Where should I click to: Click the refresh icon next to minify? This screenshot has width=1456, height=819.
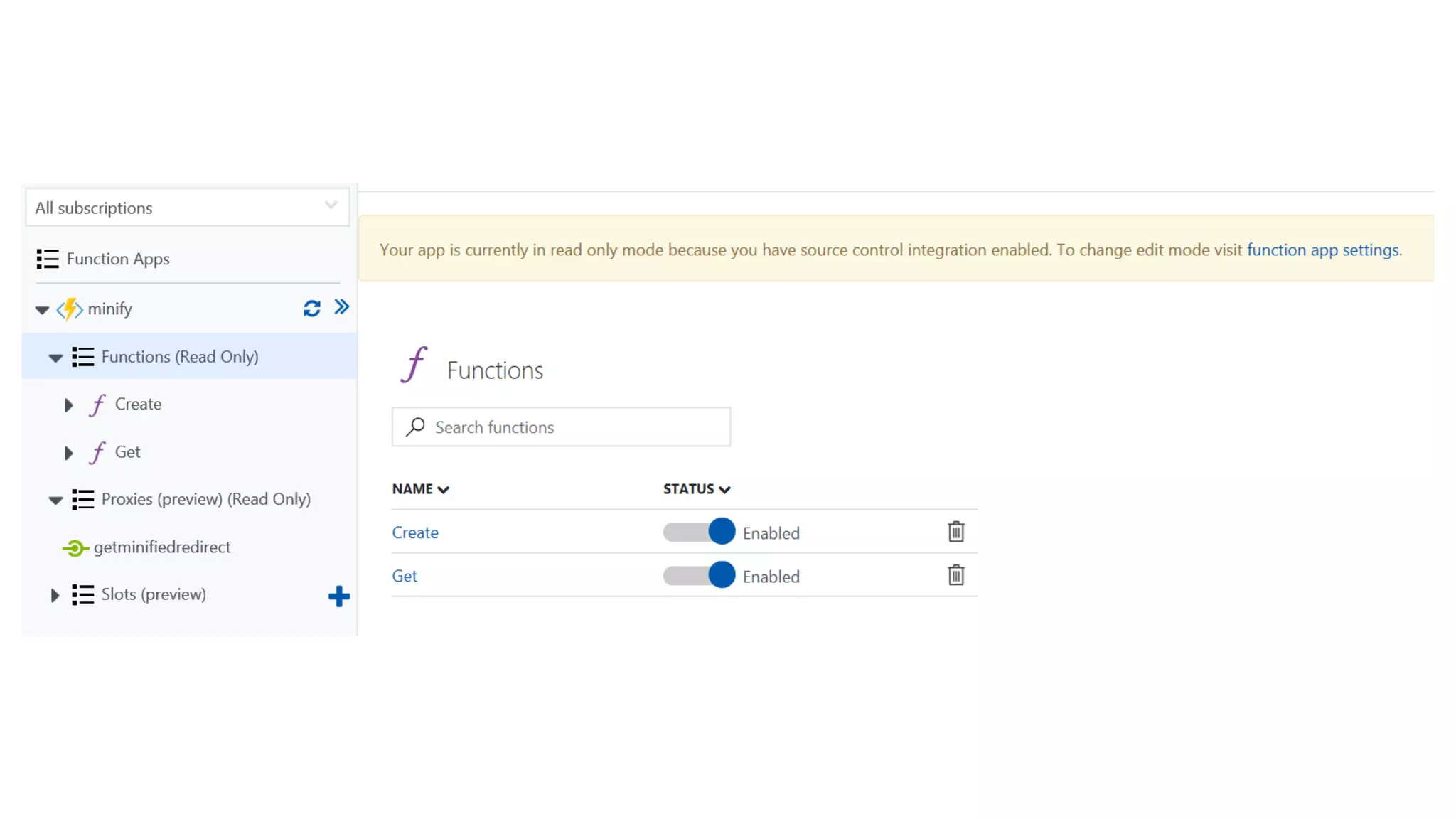(311, 309)
